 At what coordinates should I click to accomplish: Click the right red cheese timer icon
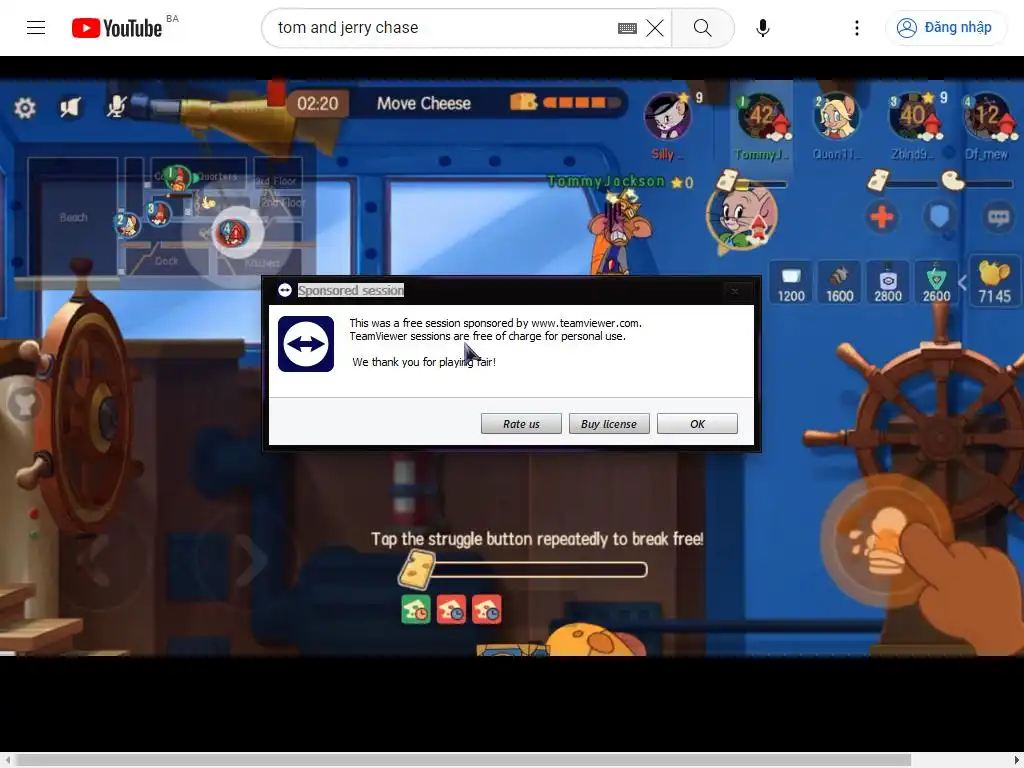pyautogui.click(x=487, y=609)
